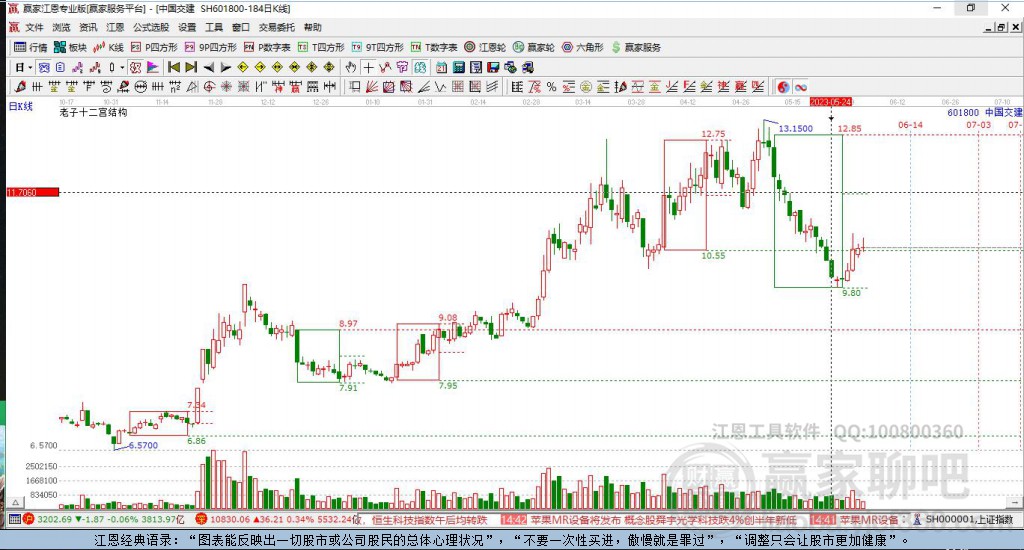
Task: Click the 行情 market quotes toolbar button
Action: [x=31, y=47]
